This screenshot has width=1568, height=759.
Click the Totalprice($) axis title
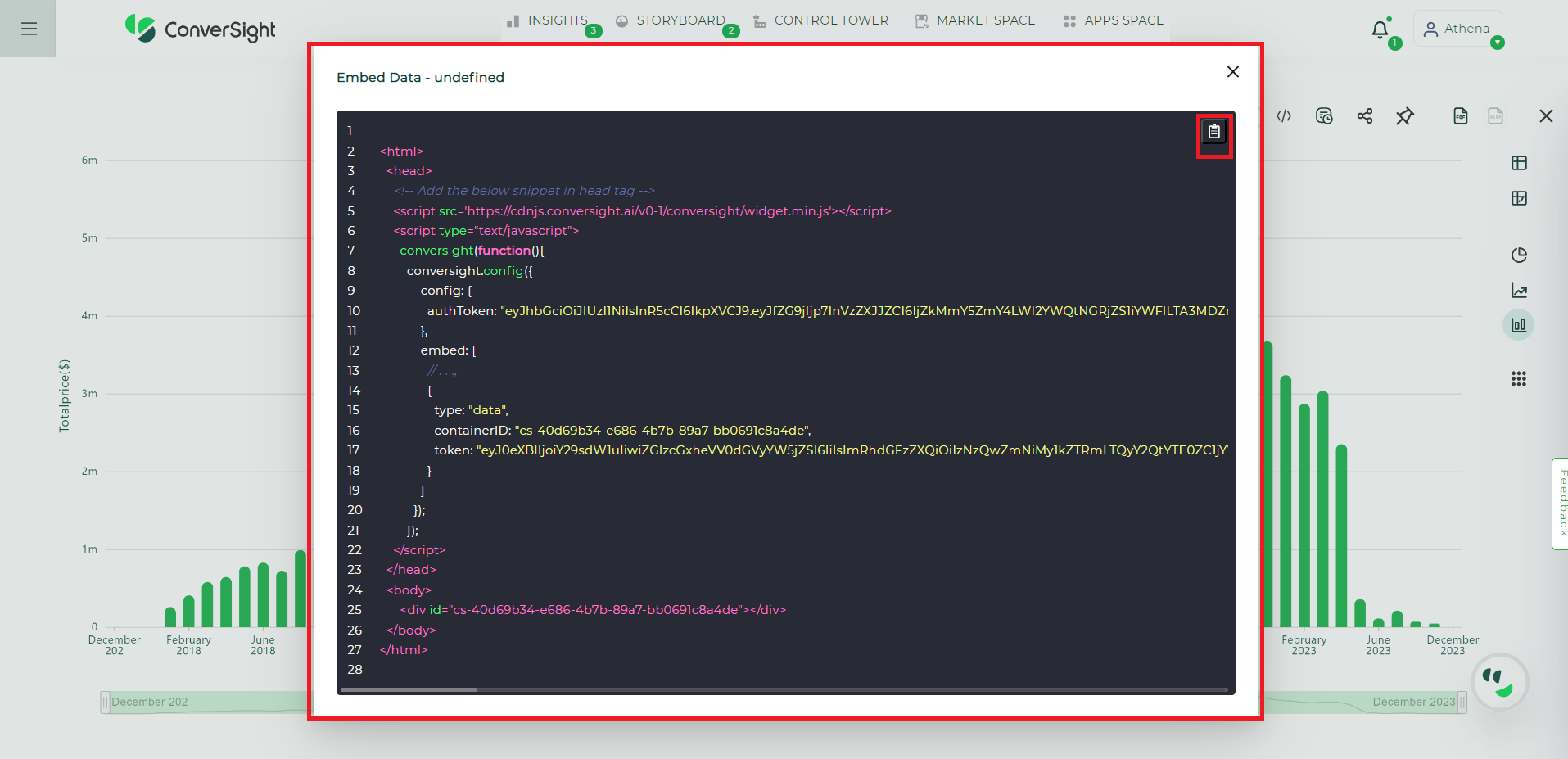[65, 395]
